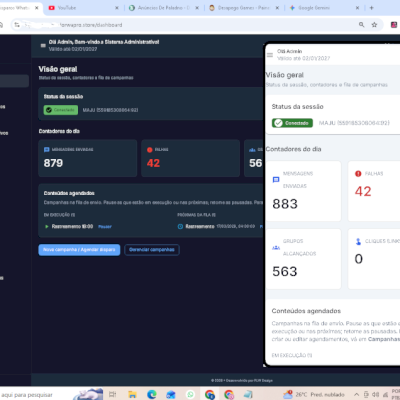Click the cliques link icon above the 0 value
Screen dimensions: 400x400
[x=358, y=241]
